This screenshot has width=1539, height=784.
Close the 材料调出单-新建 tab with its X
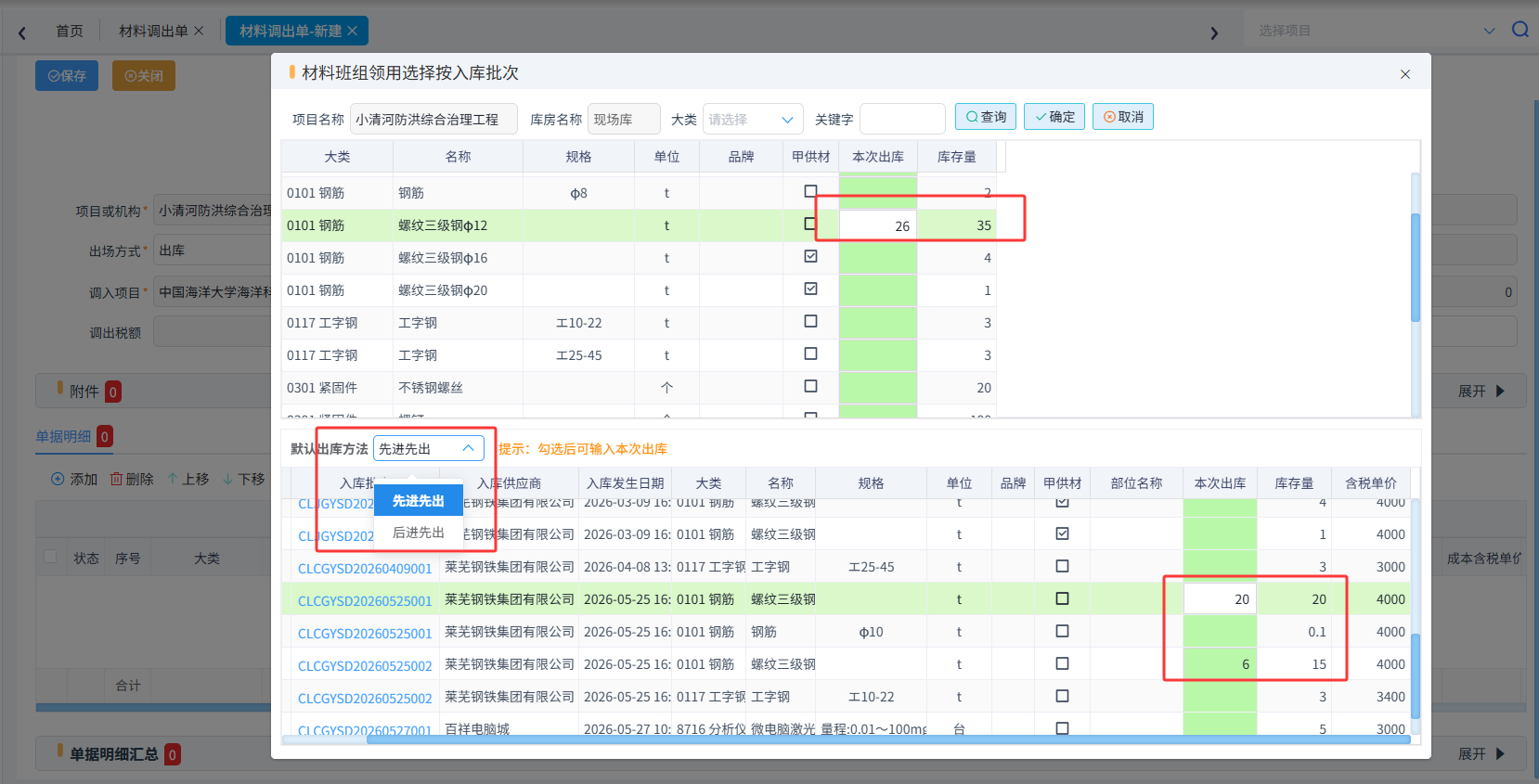[352, 31]
